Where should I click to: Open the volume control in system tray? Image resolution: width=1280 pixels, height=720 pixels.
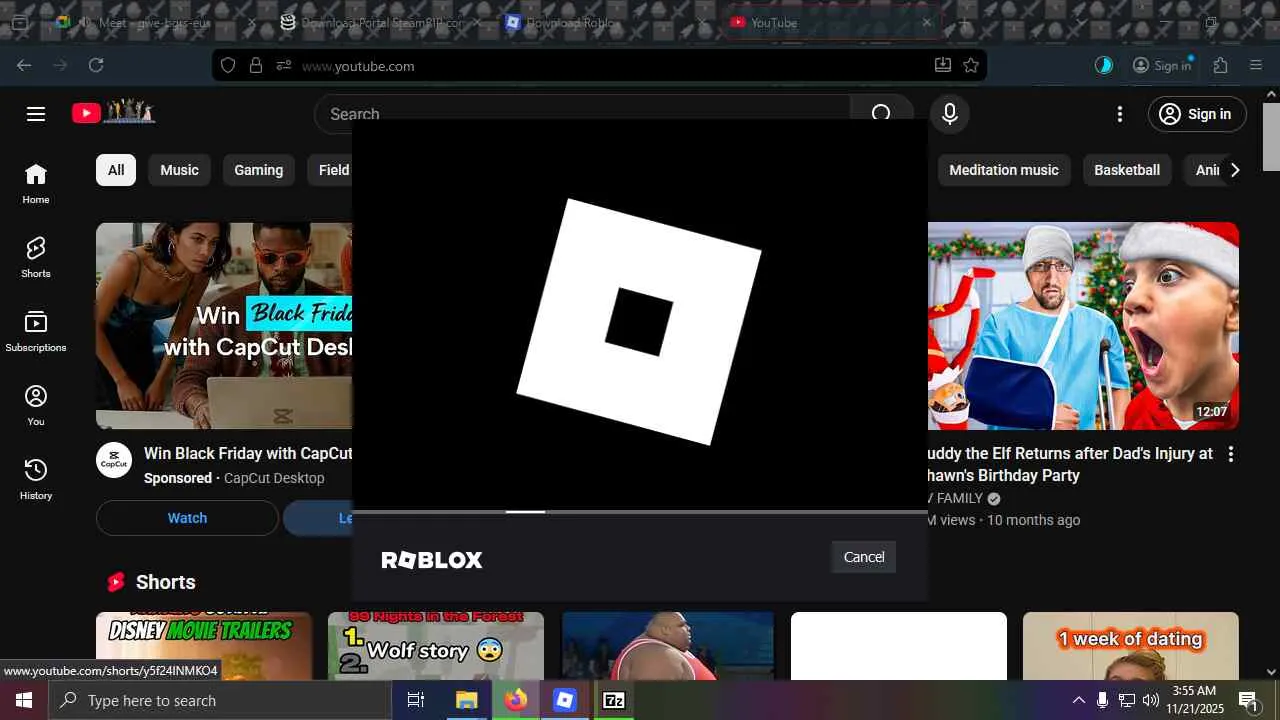pyautogui.click(x=1151, y=700)
